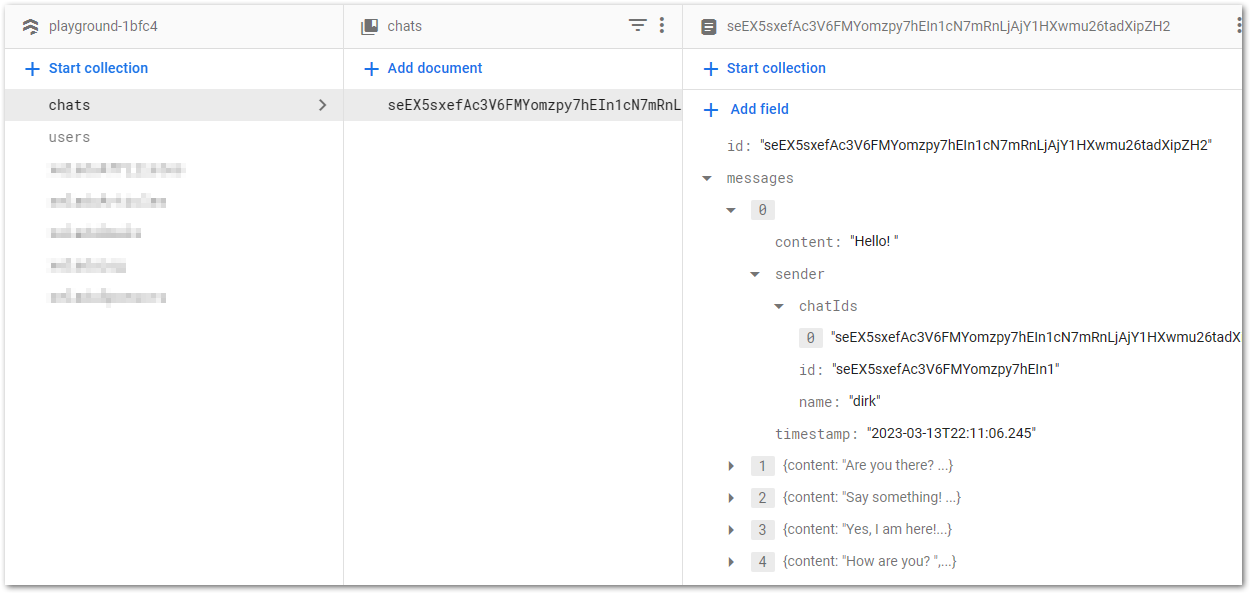The image size is (1251, 594).
Task: Expand message 1 "Are you there?"
Action: [731, 466]
